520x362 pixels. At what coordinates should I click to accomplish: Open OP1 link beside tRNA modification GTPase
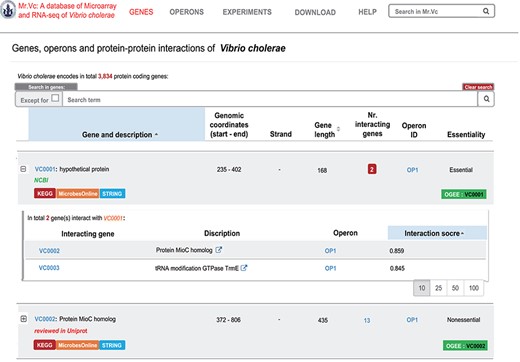pos(330,268)
